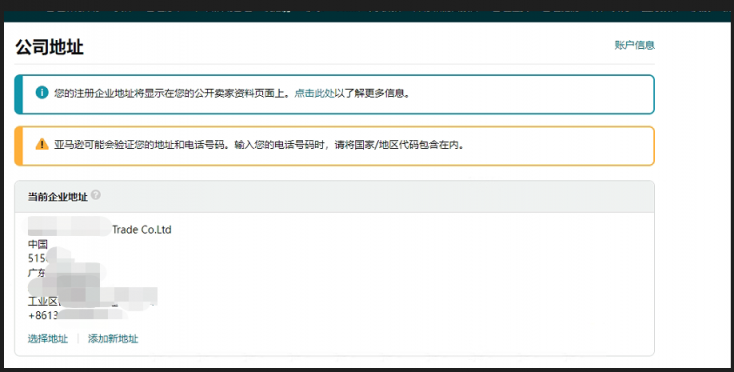Click the 添加新地址 link
Viewport: 734px width, 372px height.
pos(113,339)
